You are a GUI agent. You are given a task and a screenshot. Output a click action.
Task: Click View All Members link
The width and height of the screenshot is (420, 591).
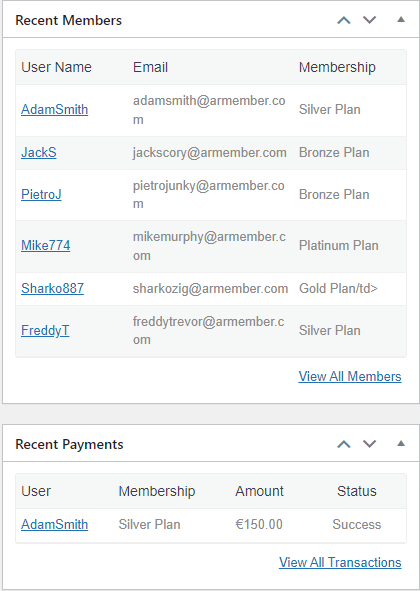(350, 377)
